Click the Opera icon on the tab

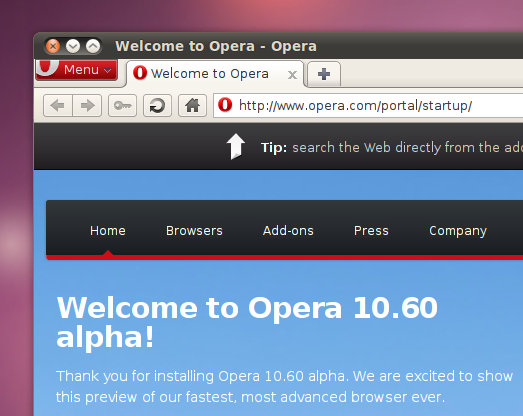(140, 73)
